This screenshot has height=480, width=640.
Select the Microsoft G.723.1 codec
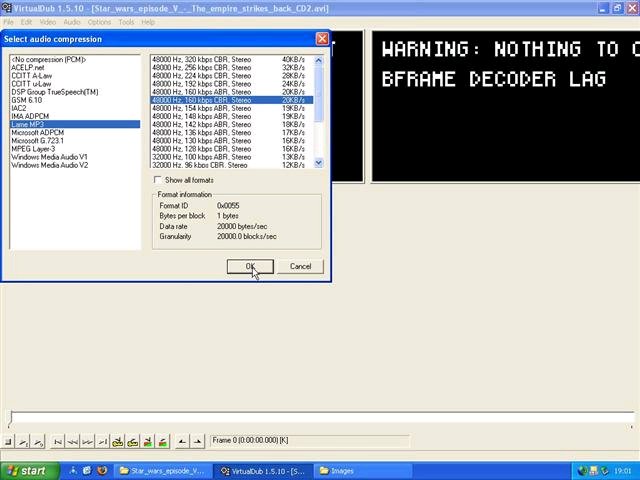point(75,141)
